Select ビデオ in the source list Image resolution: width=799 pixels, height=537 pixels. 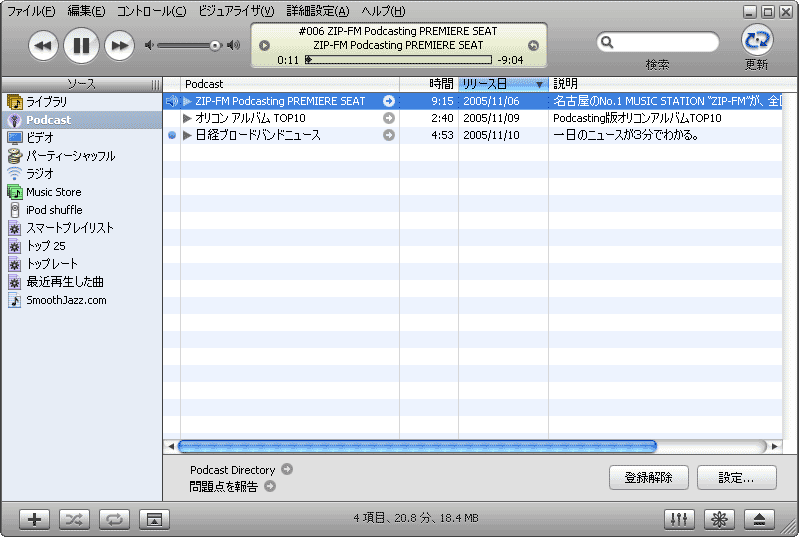coord(82,138)
